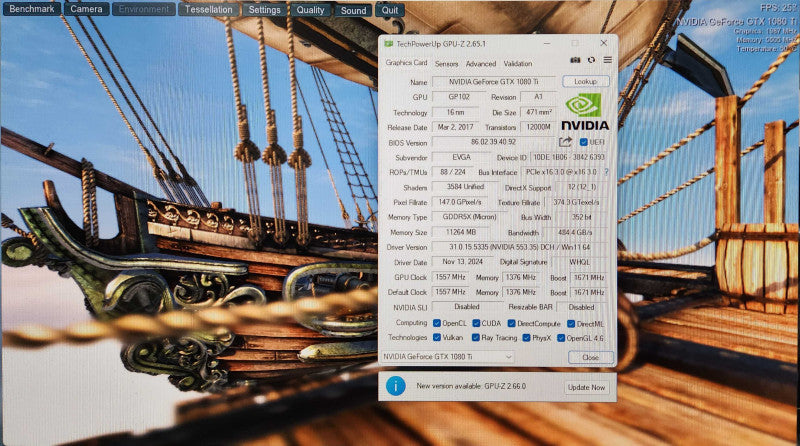The width and height of the screenshot is (800, 446).
Task: Open the Sound menu in Heaven
Action: (354, 10)
